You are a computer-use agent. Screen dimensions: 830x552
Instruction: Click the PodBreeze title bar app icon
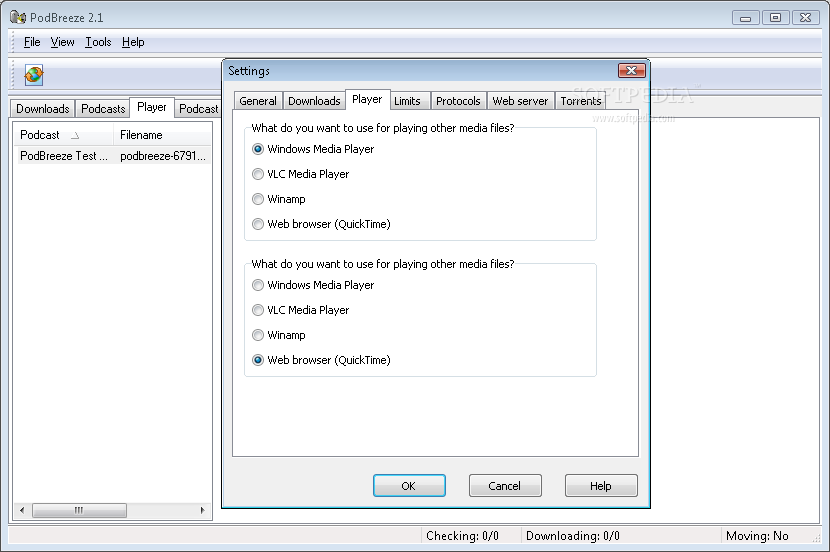(x=18, y=17)
